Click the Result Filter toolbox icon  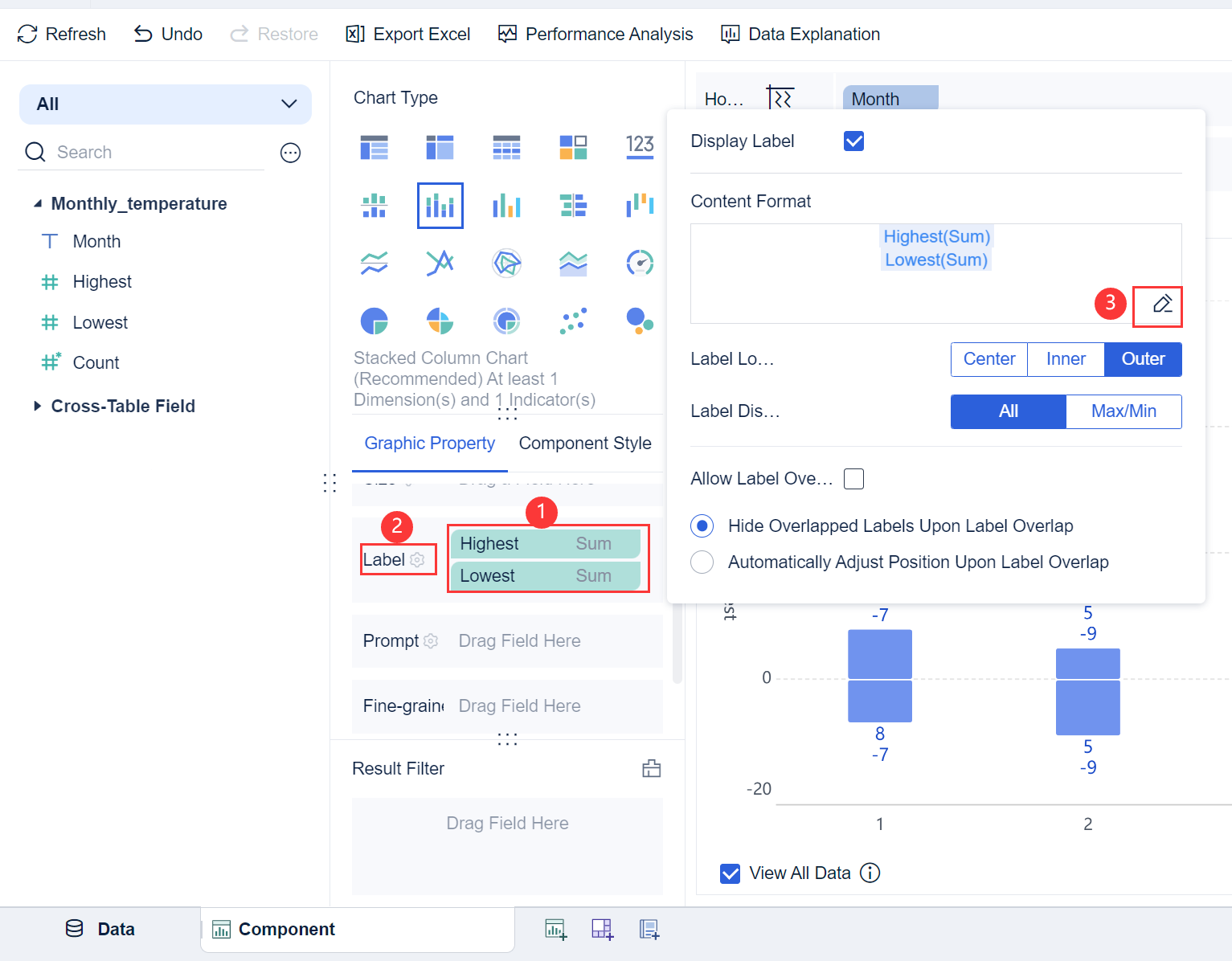pyautogui.click(x=652, y=768)
